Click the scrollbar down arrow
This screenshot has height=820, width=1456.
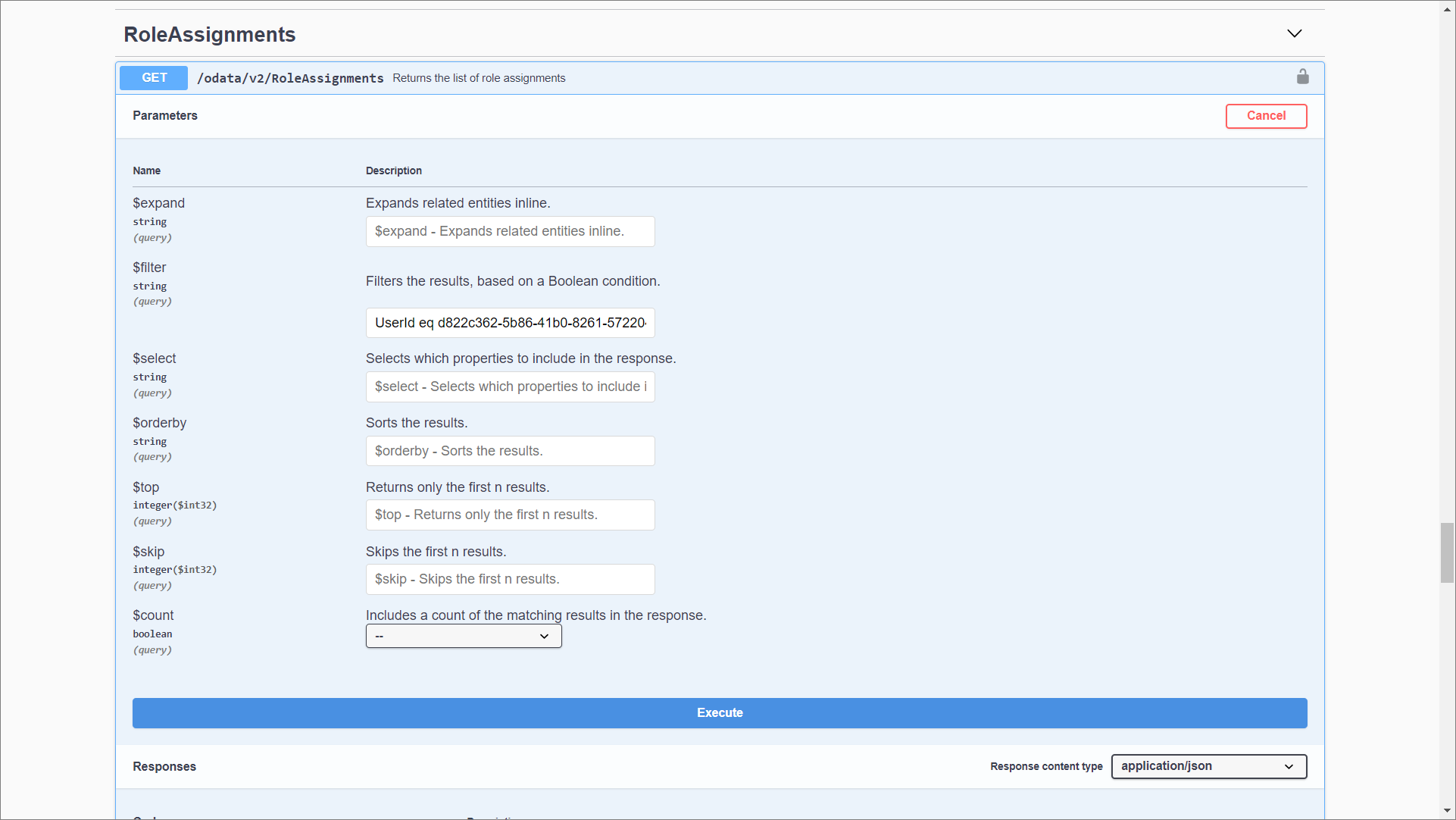1447,811
